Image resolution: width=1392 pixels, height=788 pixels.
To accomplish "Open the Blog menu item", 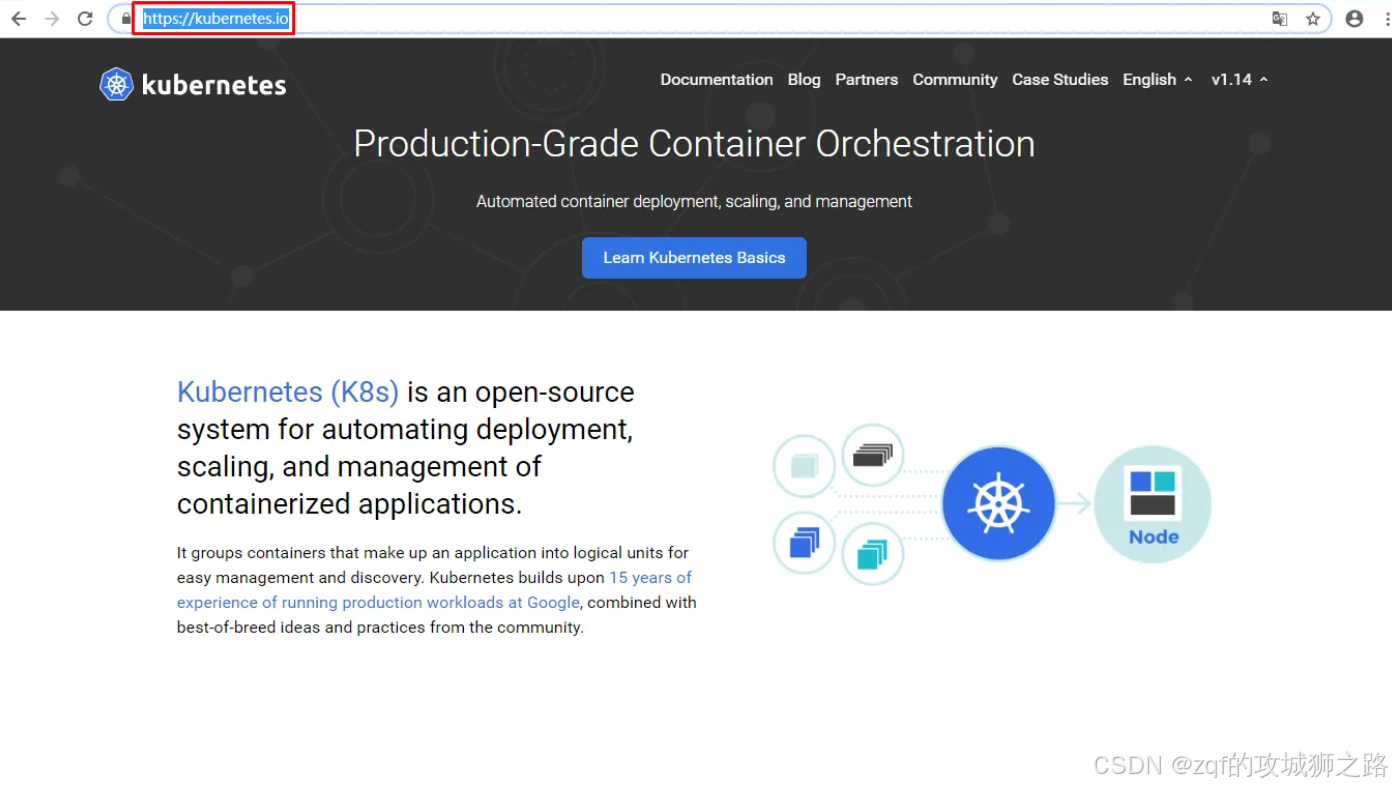I will (804, 80).
